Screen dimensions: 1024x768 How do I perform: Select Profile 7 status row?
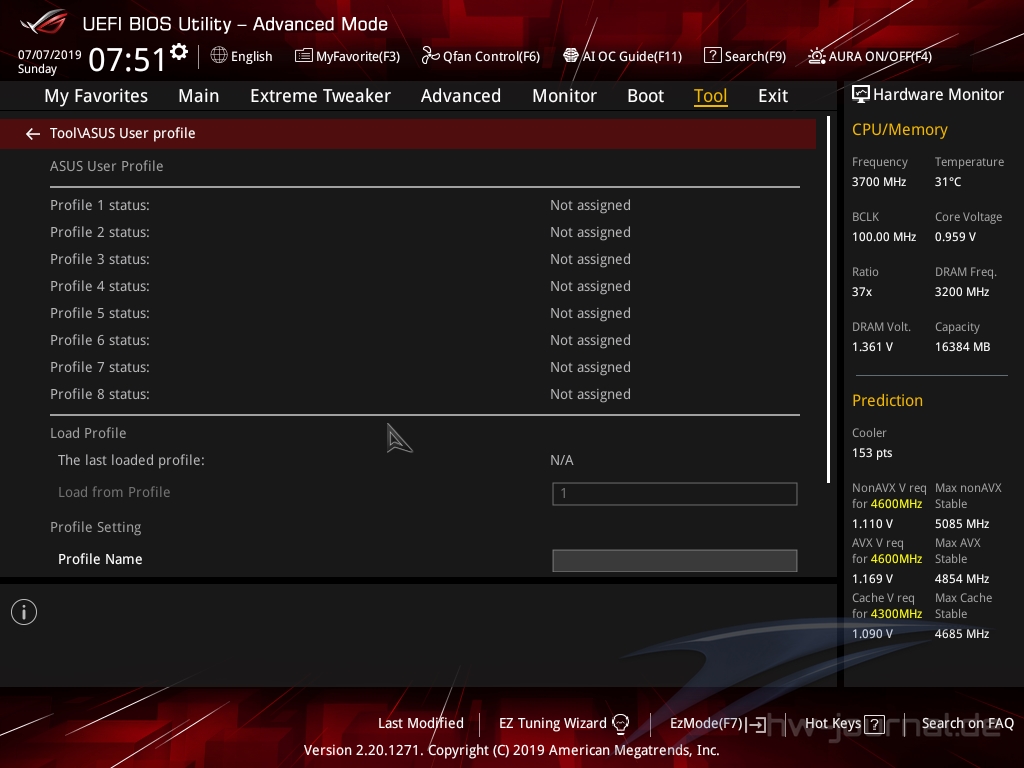[424, 367]
